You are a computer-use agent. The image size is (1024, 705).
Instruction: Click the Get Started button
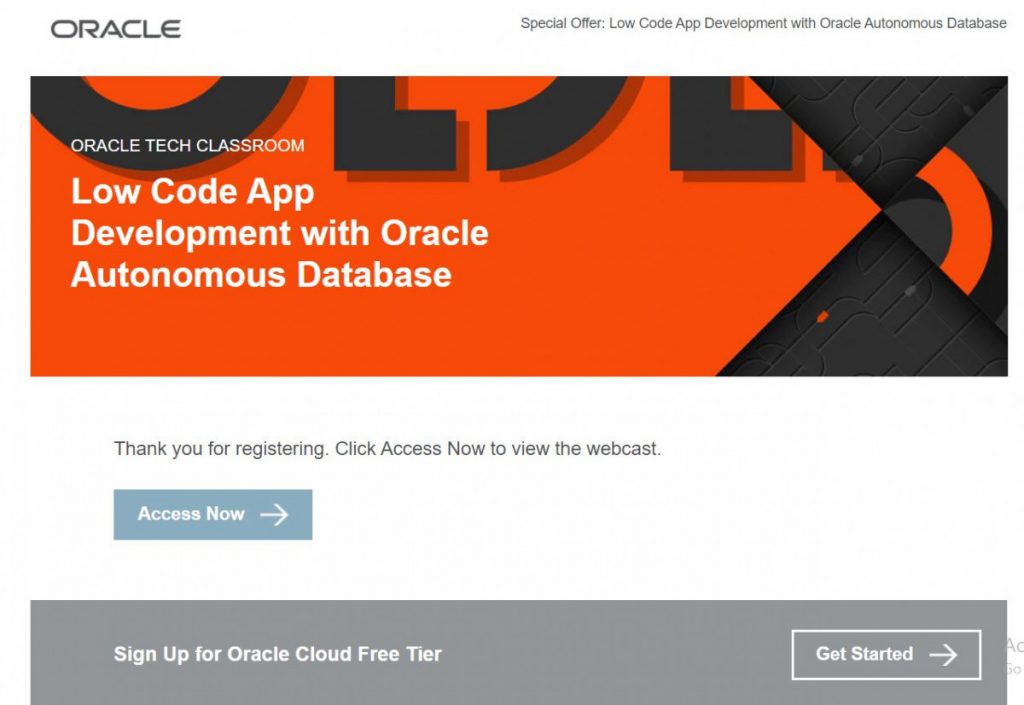(886, 654)
